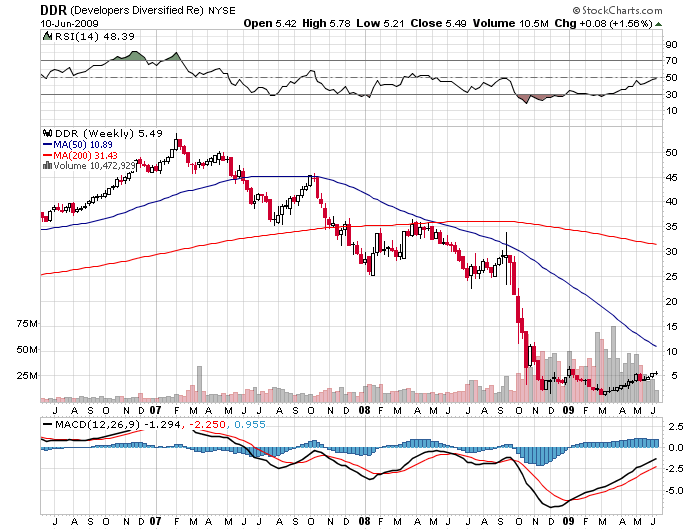The height and width of the screenshot is (530, 700).
Task: Click the MACD scale label -2.5
Action: click(x=674, y=468)
